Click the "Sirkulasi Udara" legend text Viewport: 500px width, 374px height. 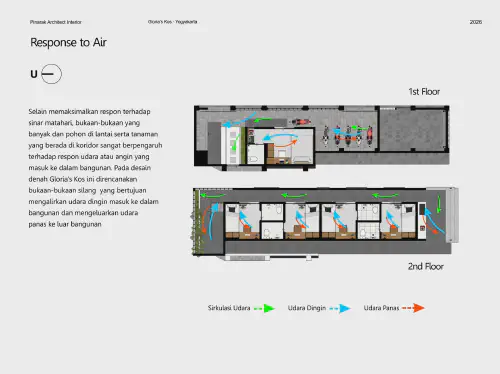point(229,308)
